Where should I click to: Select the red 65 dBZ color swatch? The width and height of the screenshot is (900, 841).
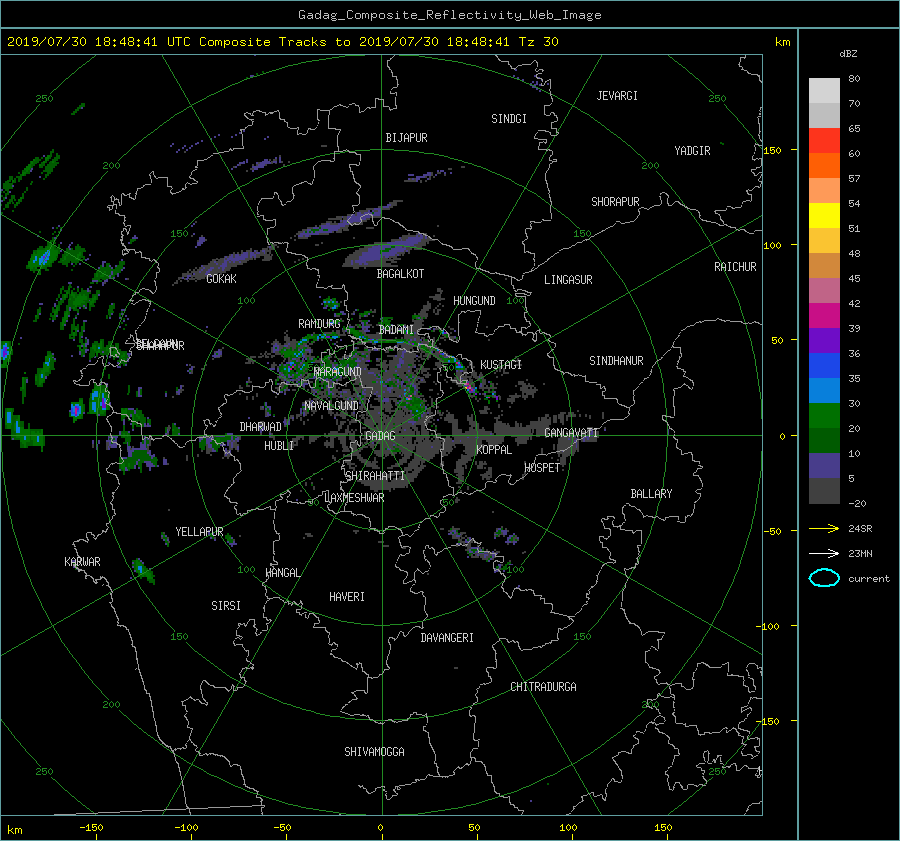tap(824, 140)
